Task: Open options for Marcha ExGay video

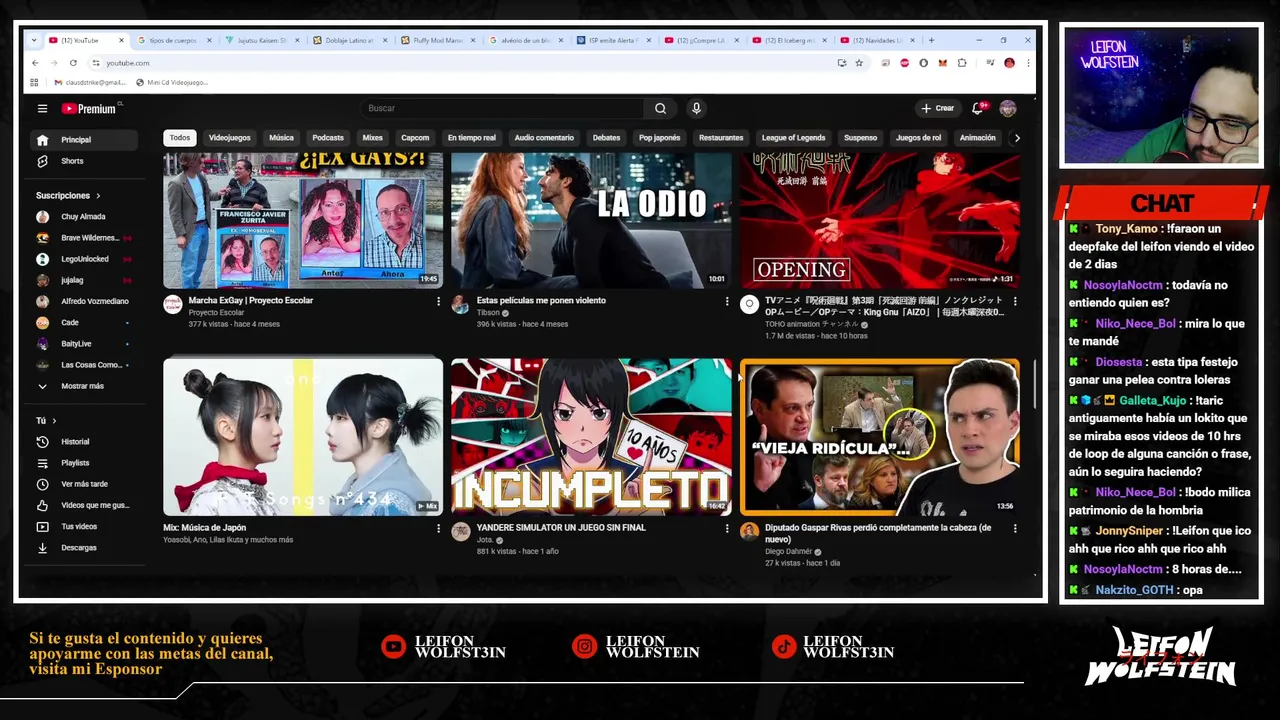Action: pos(438,301)
